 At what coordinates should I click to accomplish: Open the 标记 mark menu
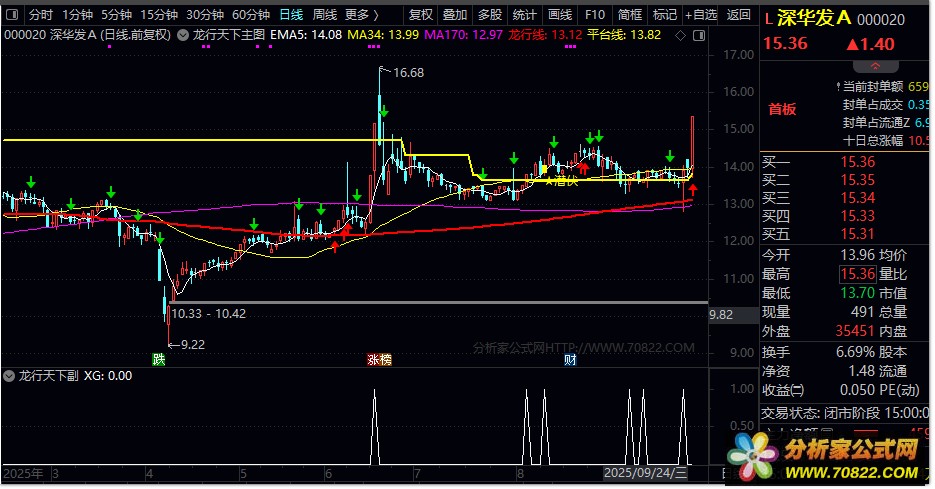coord(664,14)
